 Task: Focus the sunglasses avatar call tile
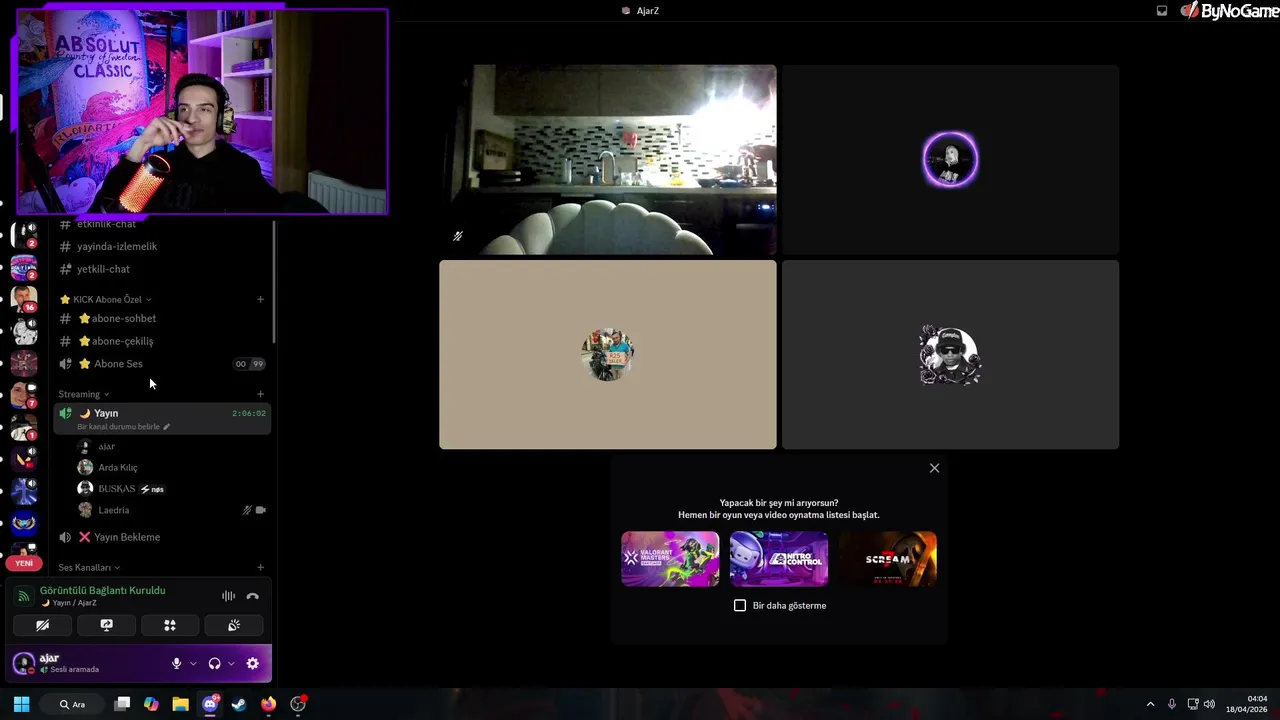click(x=950, y=355)
